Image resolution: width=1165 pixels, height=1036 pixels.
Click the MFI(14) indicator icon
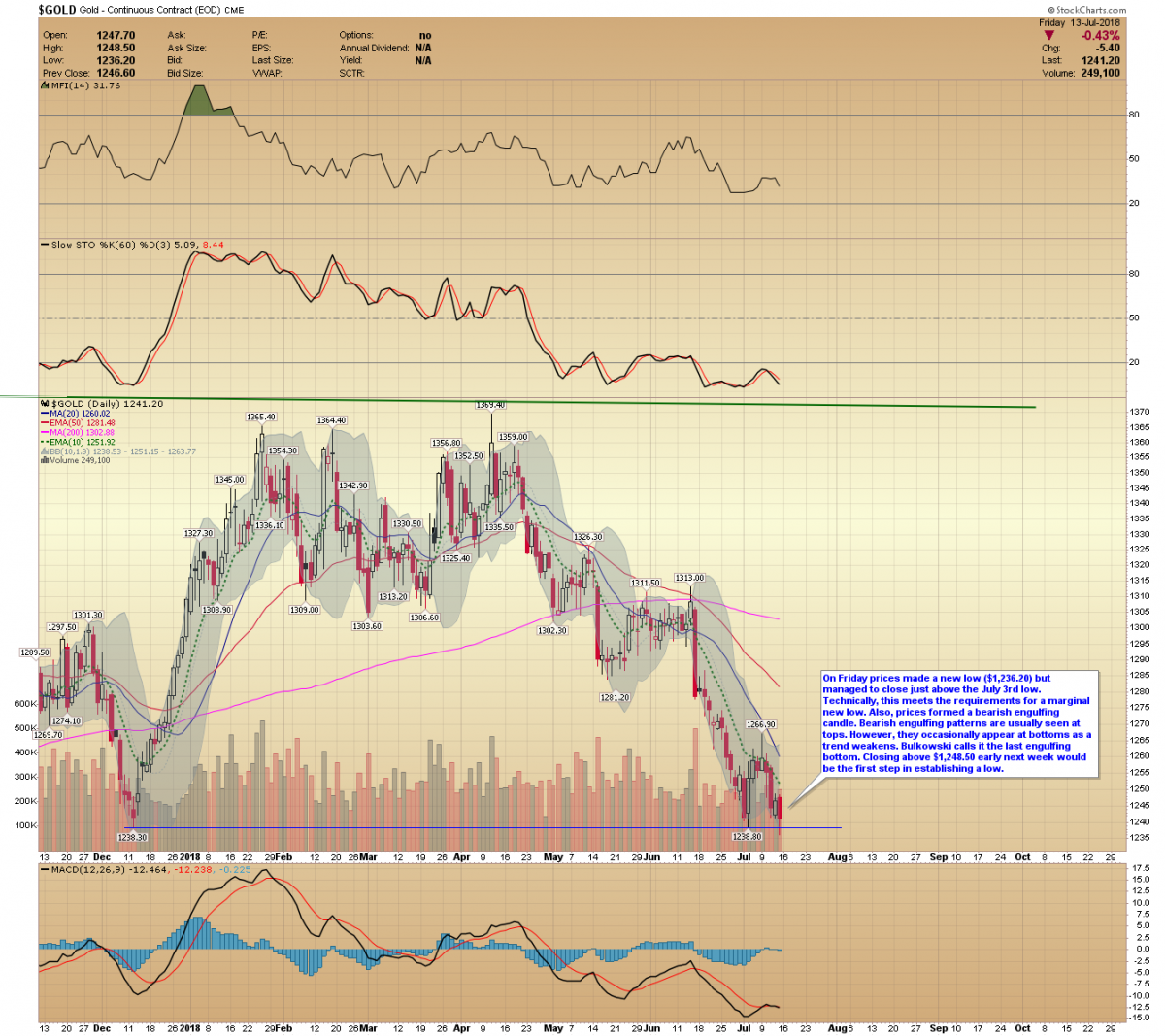[44, 85]
